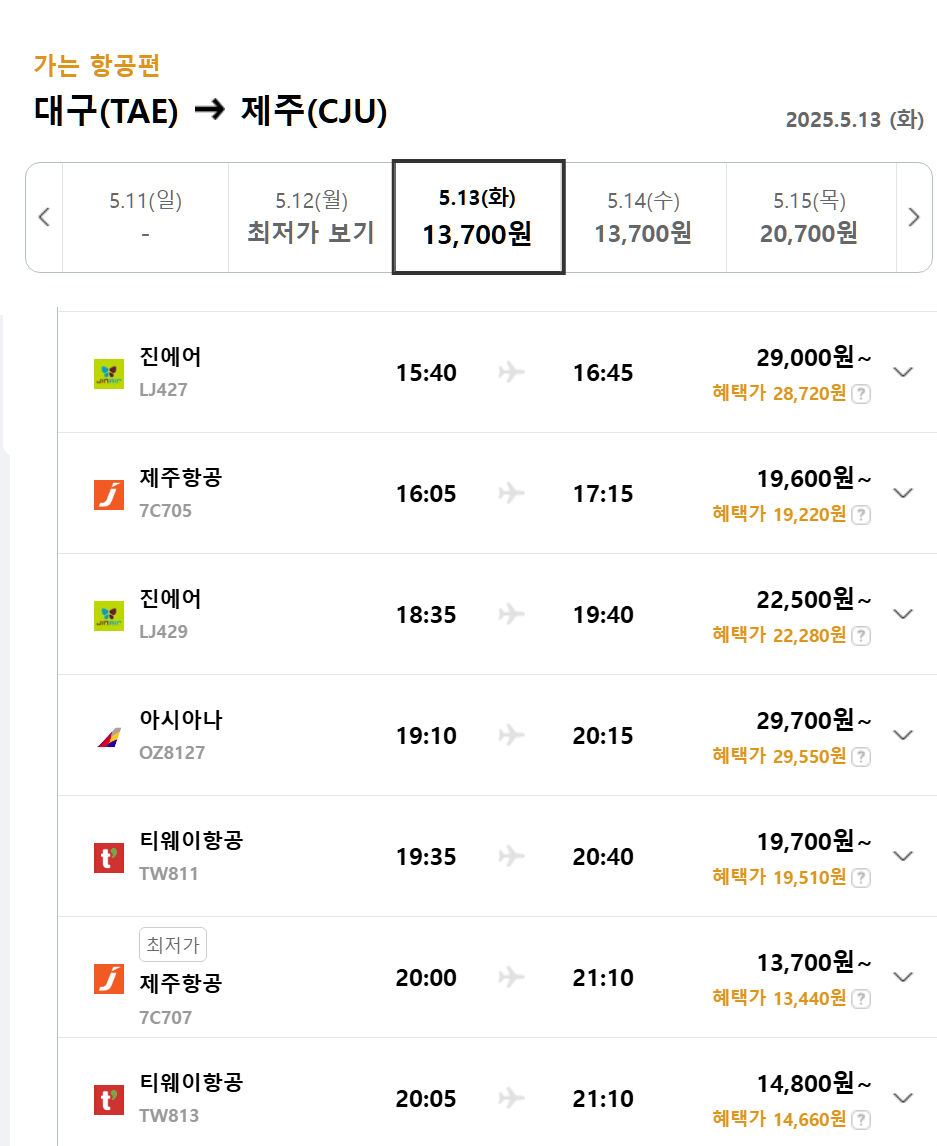
Task: Click the T'way logo for flight TW811
Action: click(109, 858)
